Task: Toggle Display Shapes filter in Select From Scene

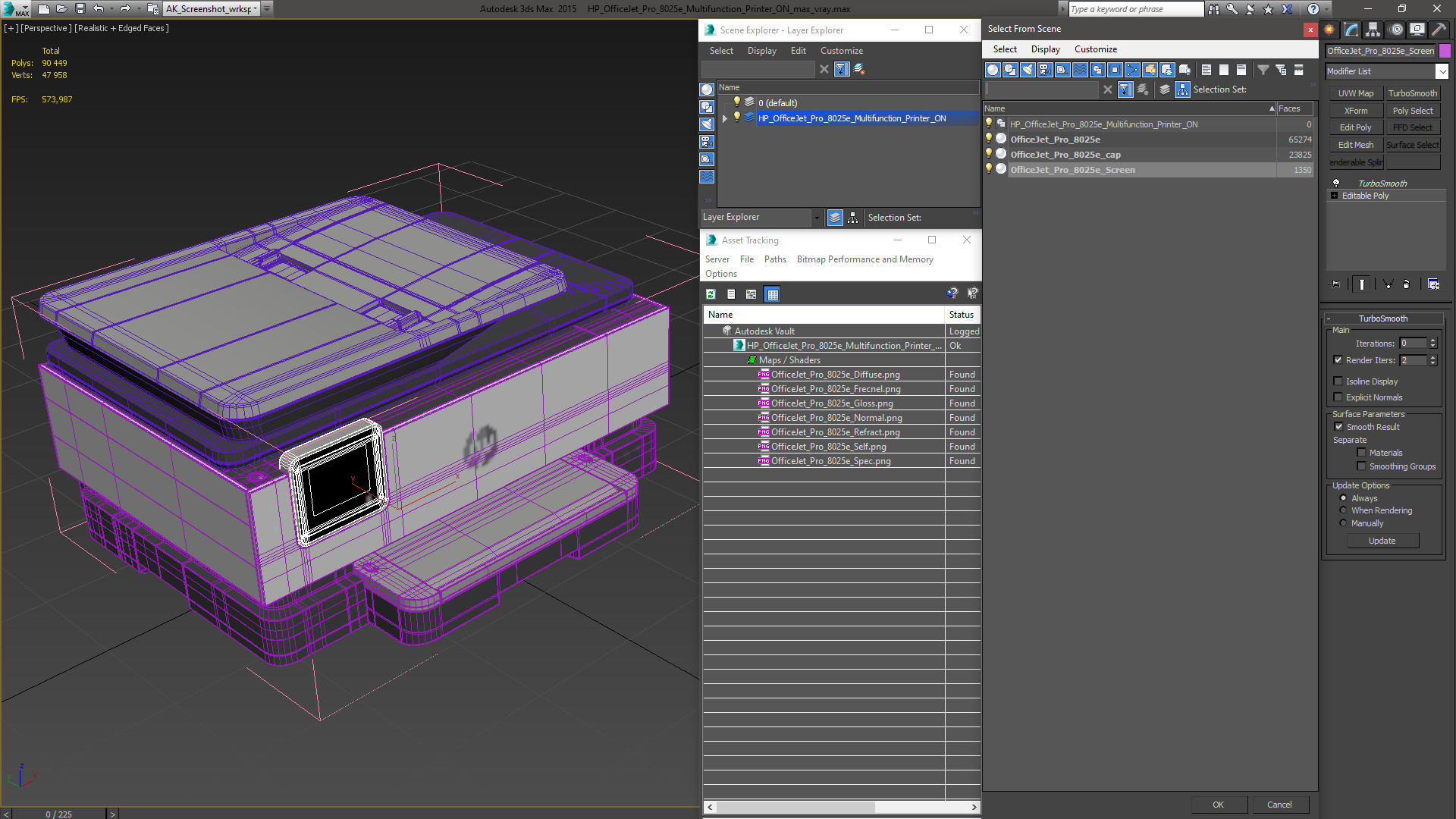Action: (1010, 70)
